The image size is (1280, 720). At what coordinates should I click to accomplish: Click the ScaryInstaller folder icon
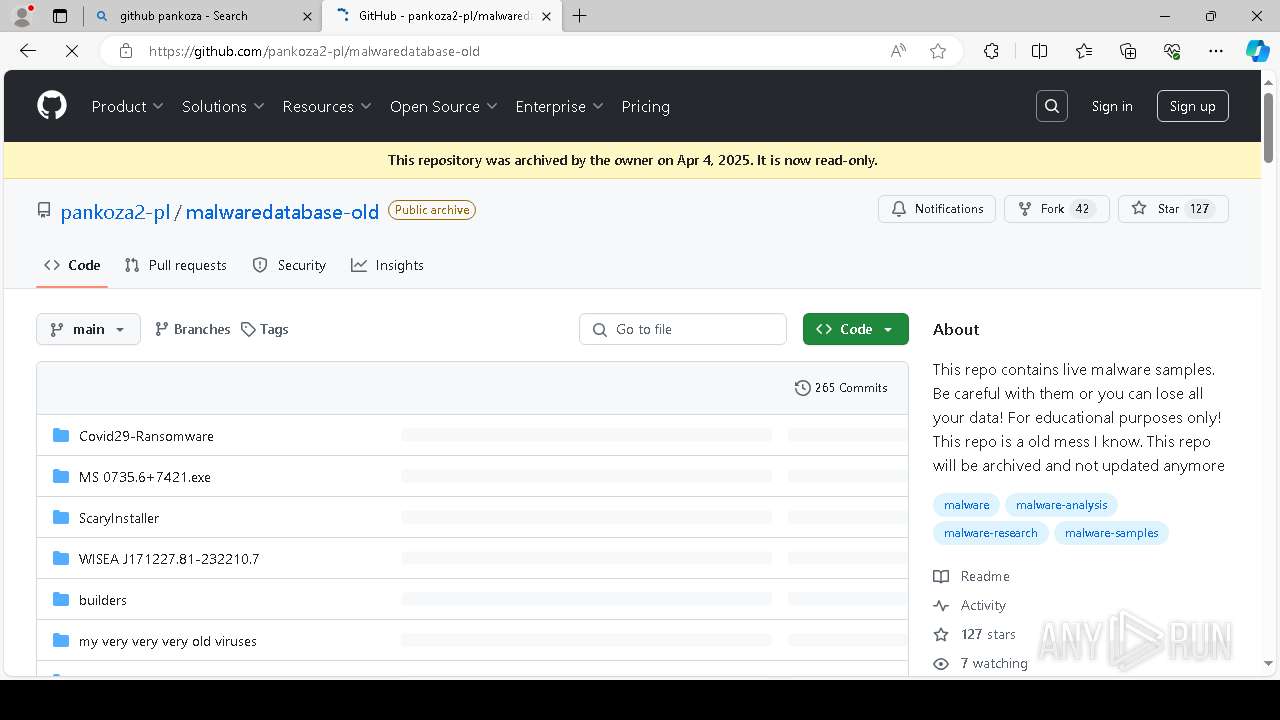tap(61, 517)
